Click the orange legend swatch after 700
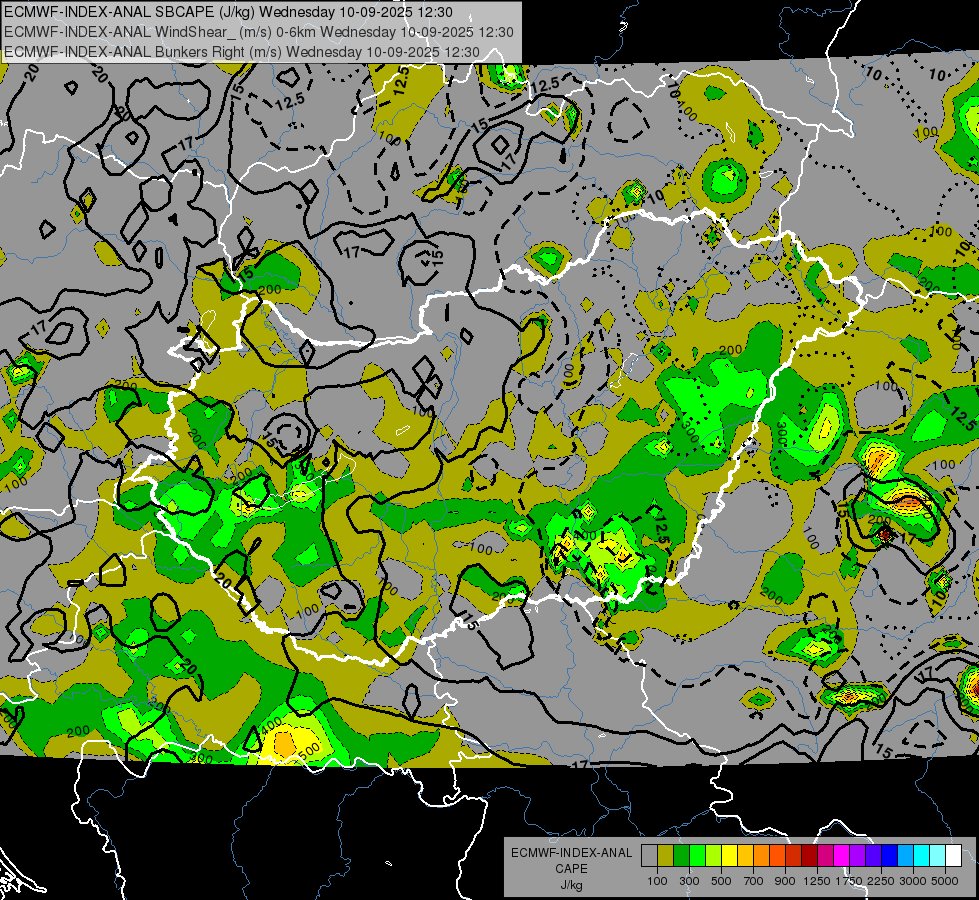This screenshot has height=900, width=979. (x=762, y=856)
